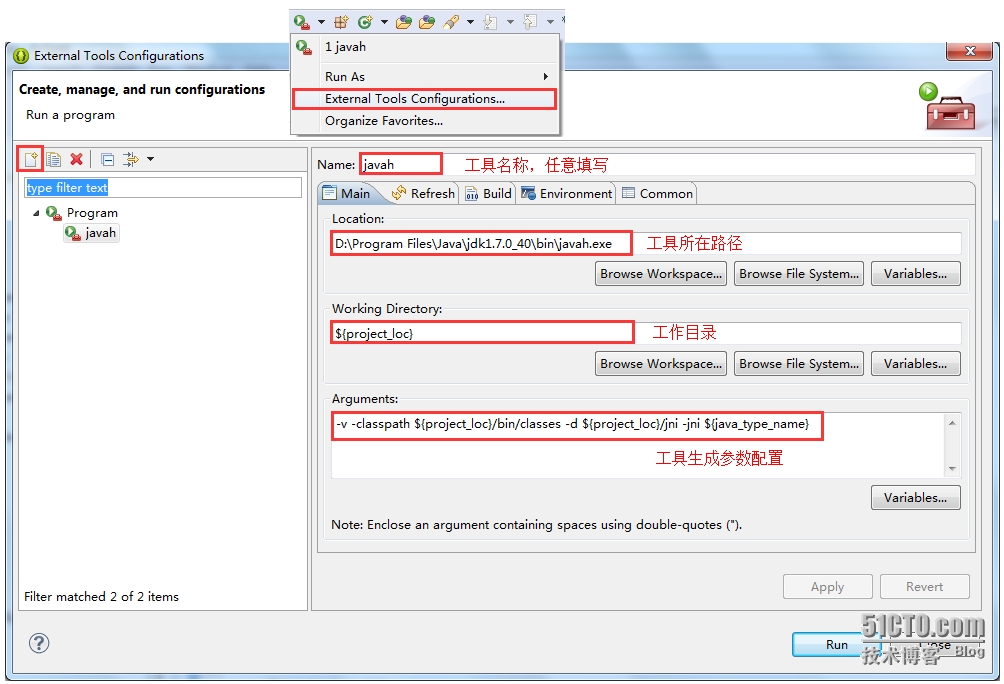The height and width of the screenshot is (684, 1004).
Task: Click the Location path field
Action: pyautogui.click(x=646, y=243)
